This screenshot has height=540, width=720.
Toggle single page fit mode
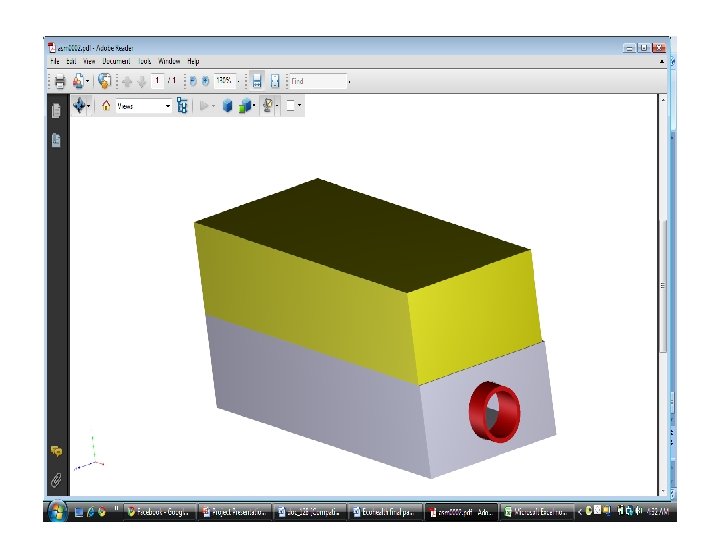[275, 81]
